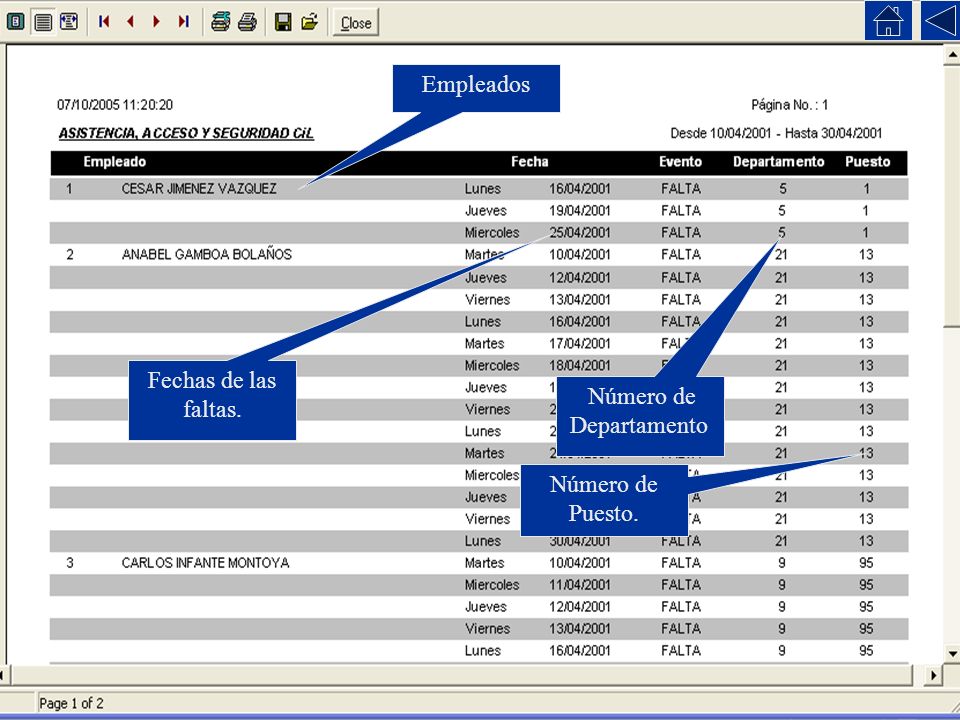
Task: Click the date 17/04/2001
Action: (x=580, y=343)
